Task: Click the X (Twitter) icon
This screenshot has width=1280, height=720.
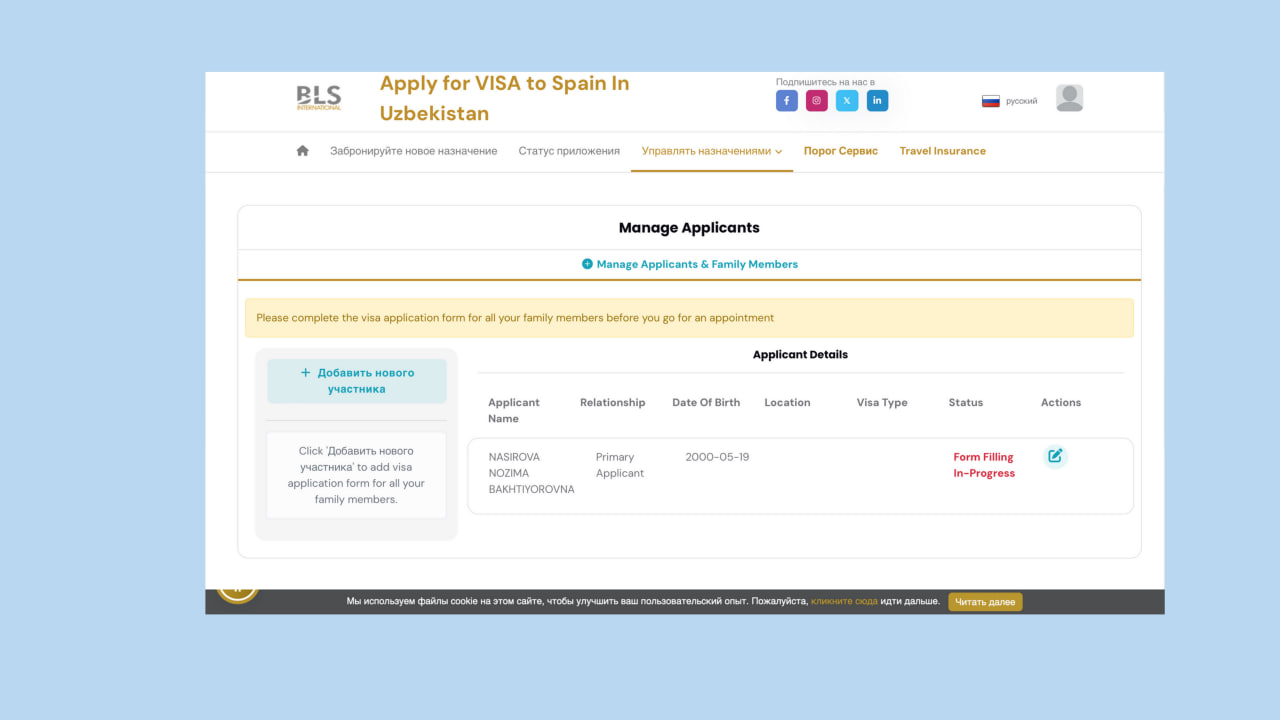Action: pyautogui.click(x=847, y=101)
